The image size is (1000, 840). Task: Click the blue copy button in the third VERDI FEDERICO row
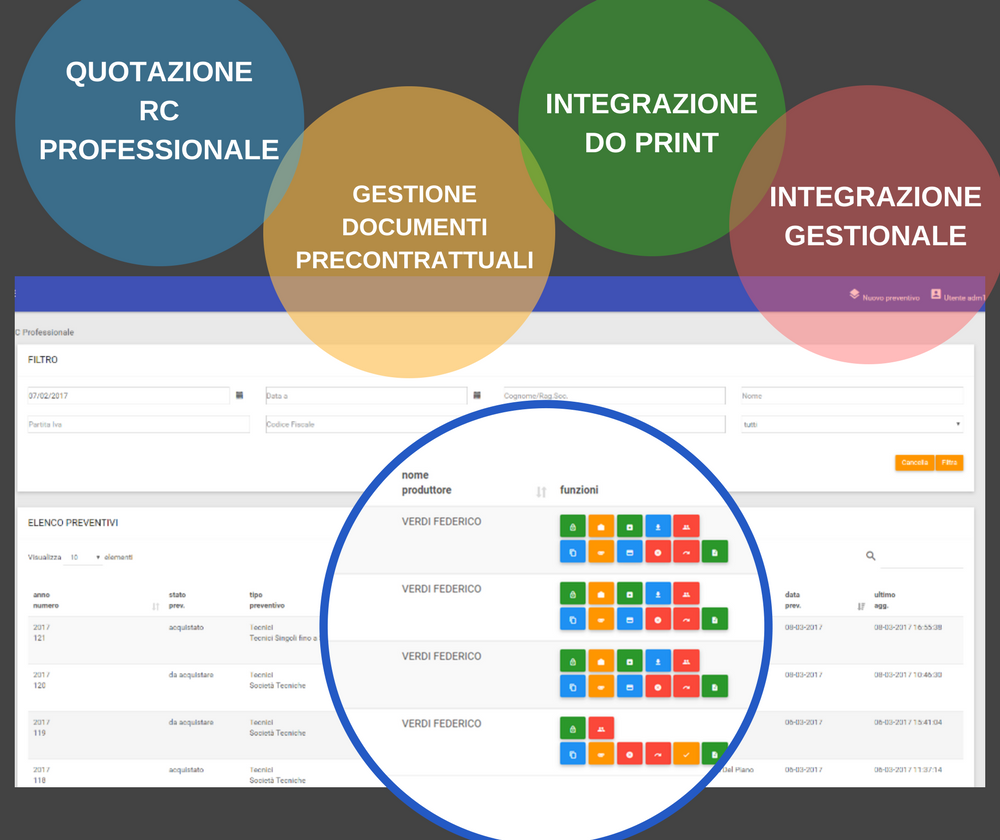(x=573, y=687)
